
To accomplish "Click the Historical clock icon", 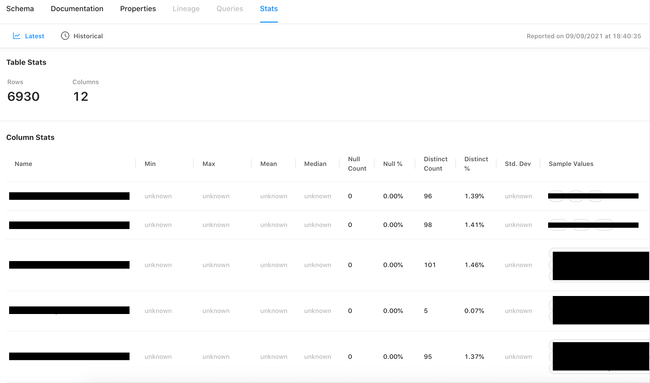I will 65,36.
